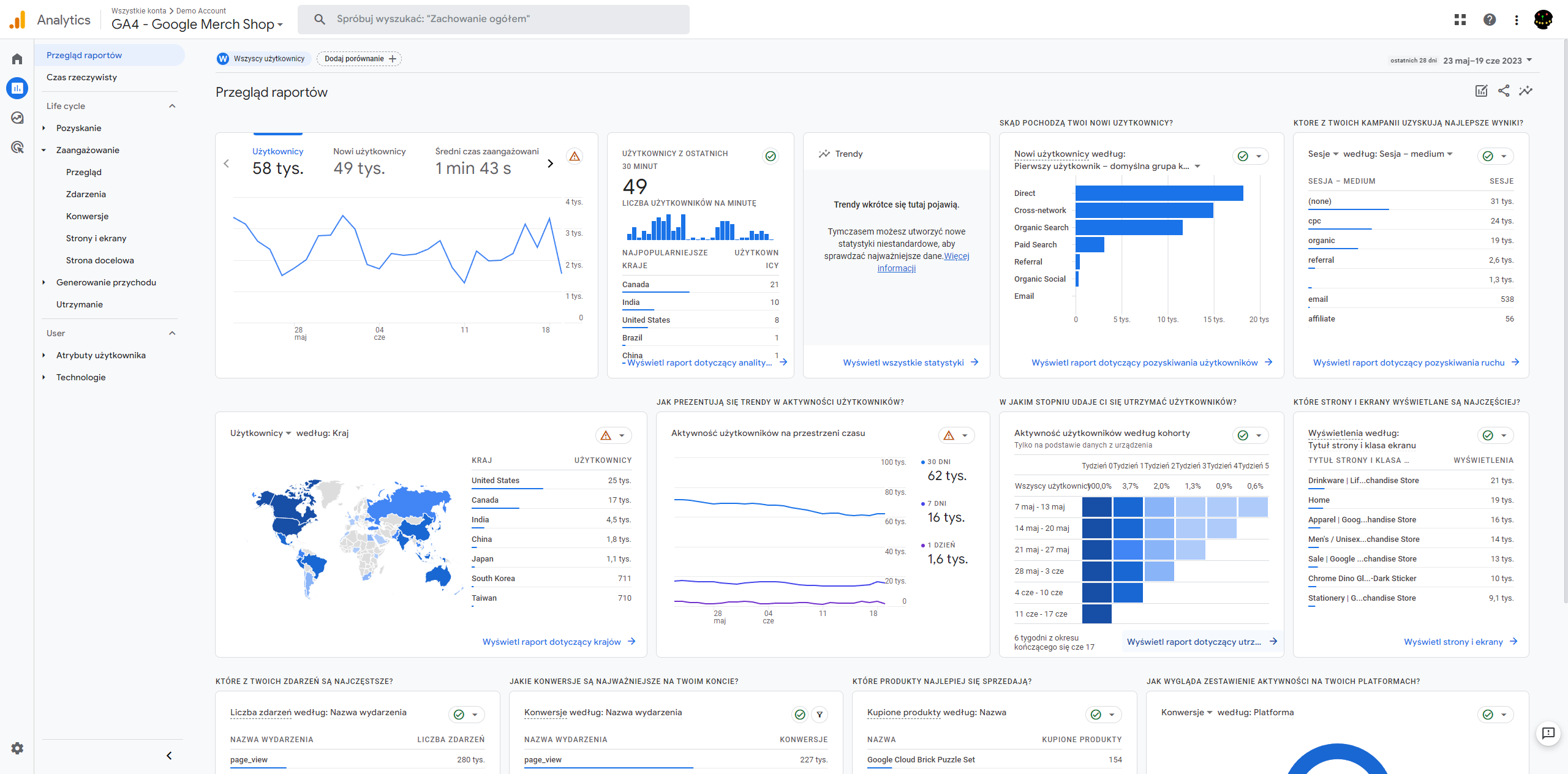
Task: Click the Google apps grid icon
Action: [1460, 20]
